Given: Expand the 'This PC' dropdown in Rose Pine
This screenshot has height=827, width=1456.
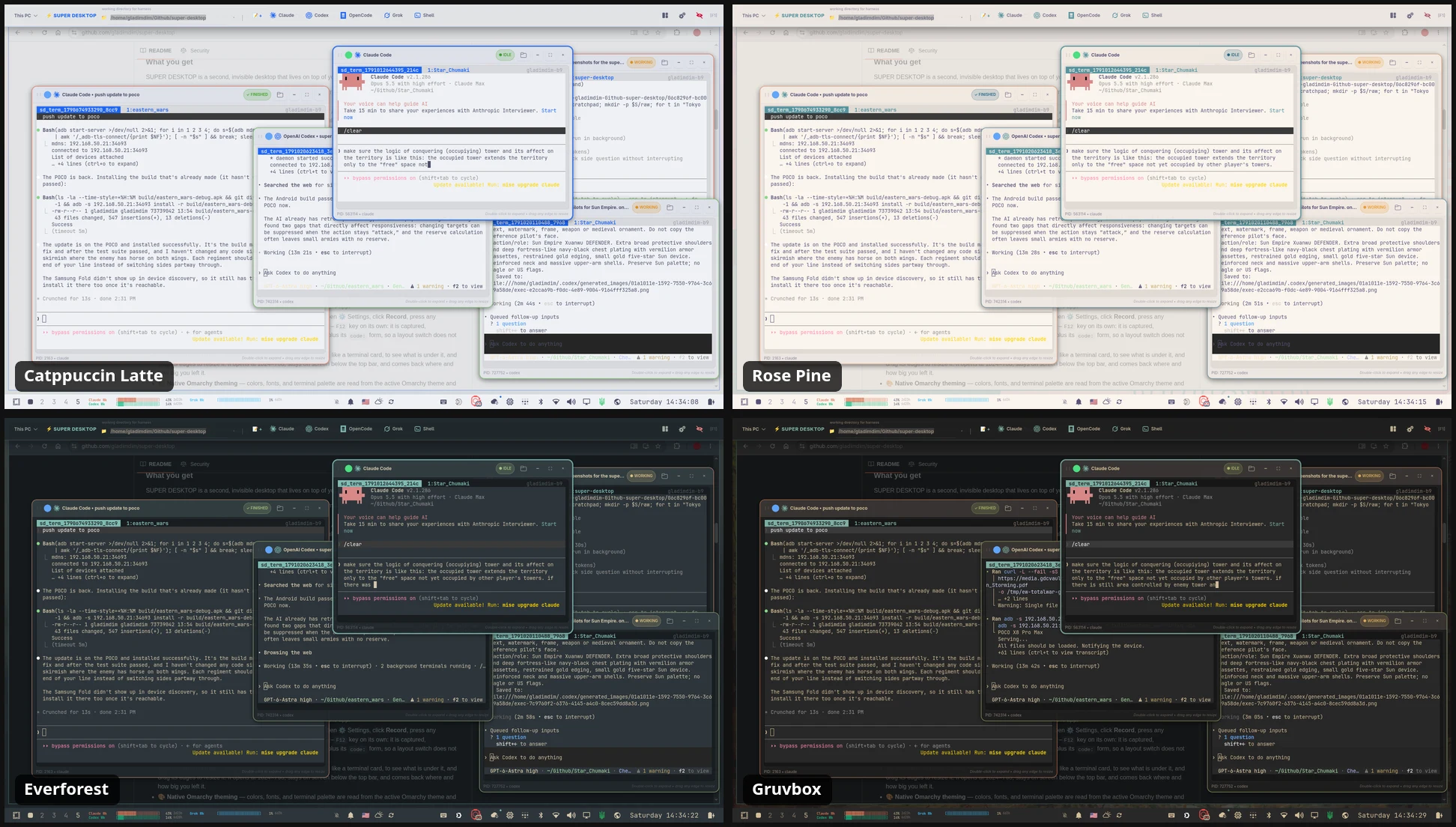Looking at the screenshot, I should coord(753,15).
